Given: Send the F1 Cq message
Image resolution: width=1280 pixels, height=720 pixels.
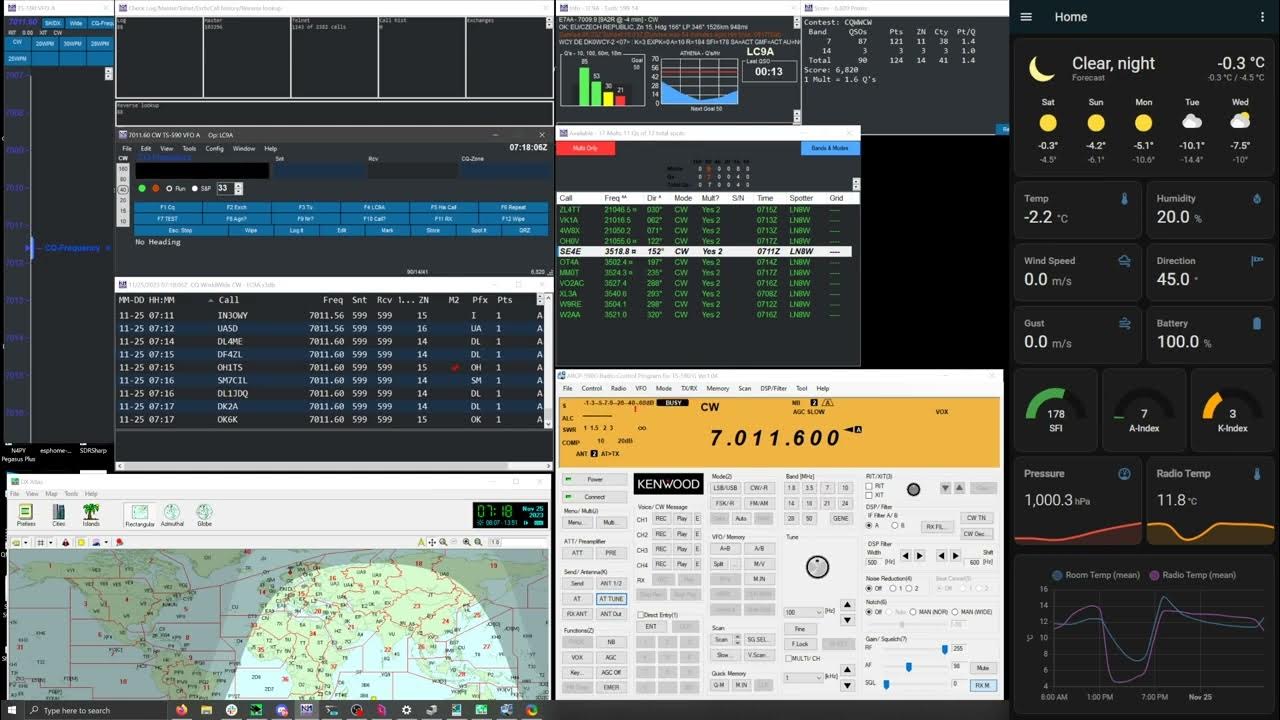Looking at the screenshot, I should tap(167, 207).
